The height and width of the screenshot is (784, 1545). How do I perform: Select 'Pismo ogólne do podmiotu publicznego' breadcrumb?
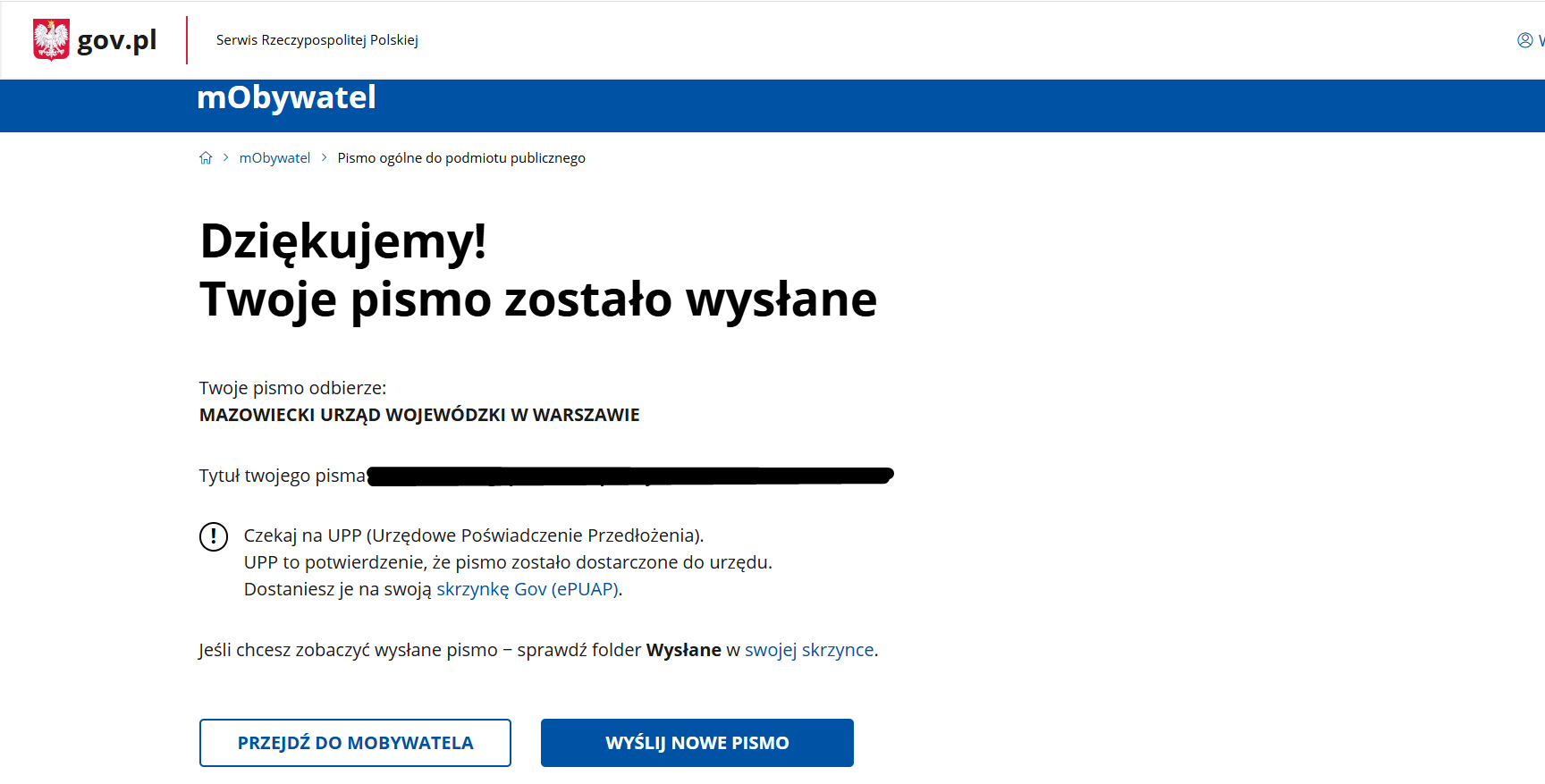click(460, 158)
